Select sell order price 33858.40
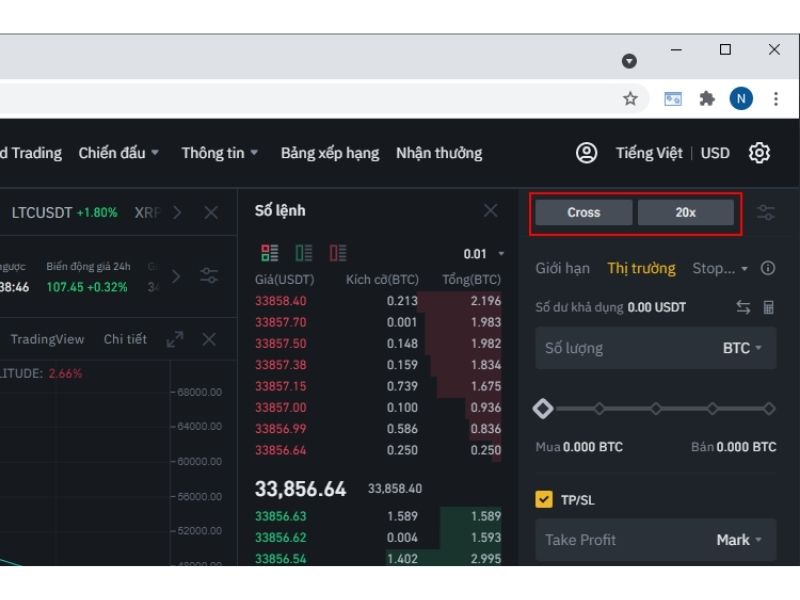 [x=281, y=301]
